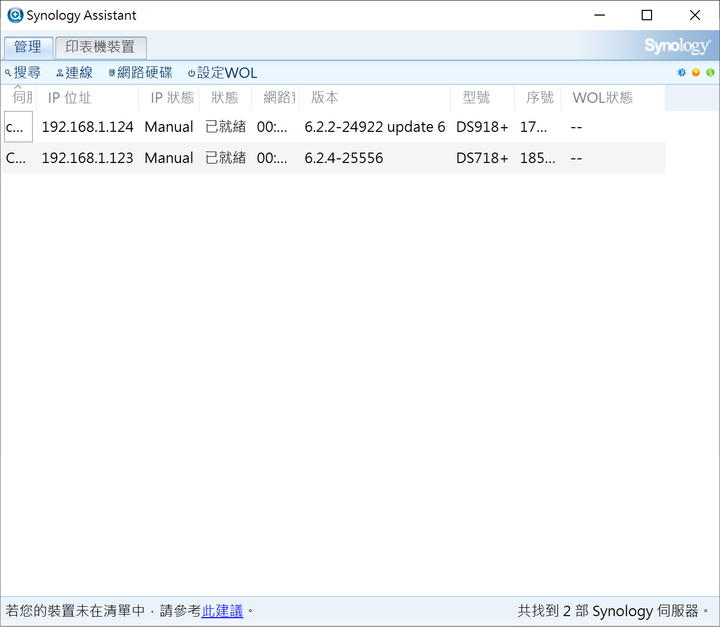
Task: Click Manual cell in the DS718+ row
Action: pyautogui.click(x=169, y=158)
